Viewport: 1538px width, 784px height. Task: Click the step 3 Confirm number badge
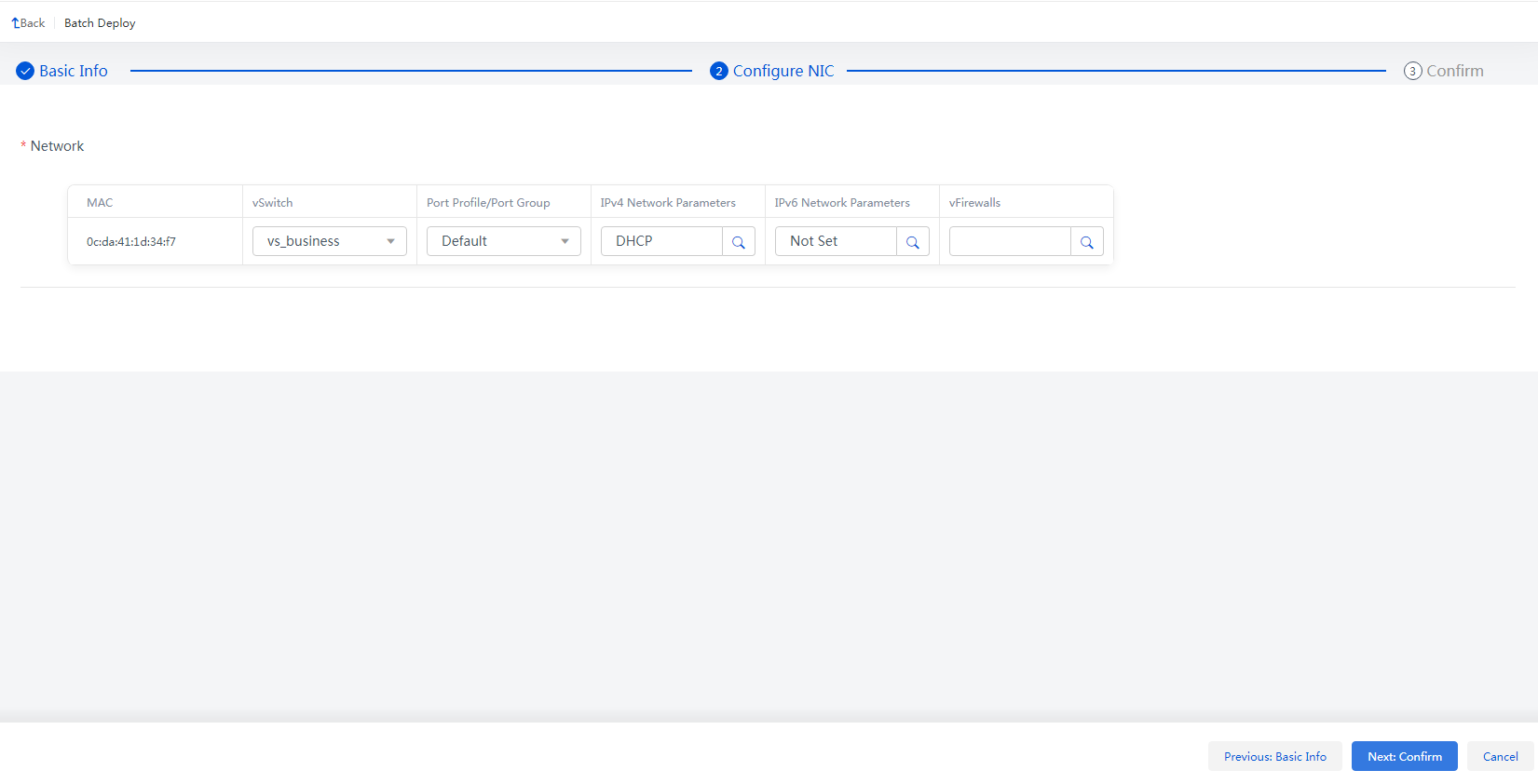click(x=1413, y=71)
